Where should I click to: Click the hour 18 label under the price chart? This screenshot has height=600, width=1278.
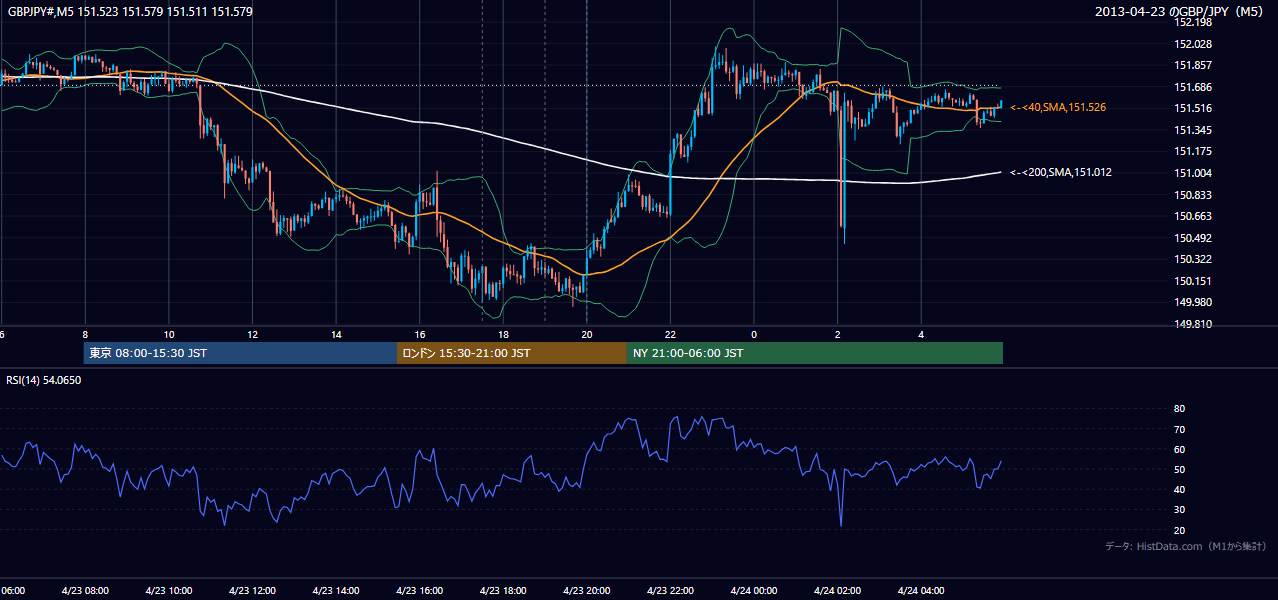pos(504,334)
